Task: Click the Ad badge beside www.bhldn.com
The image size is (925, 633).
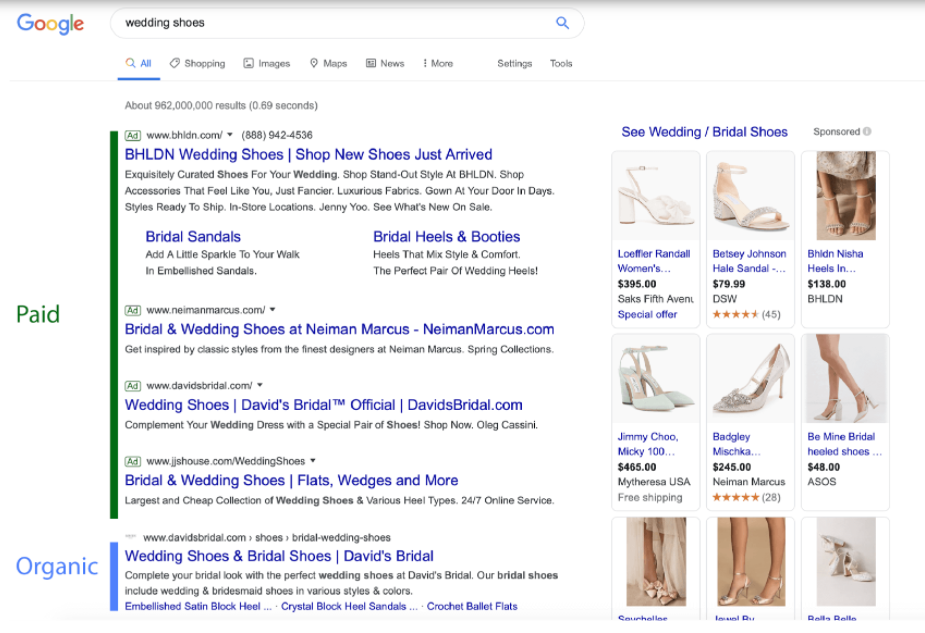Action: click(x=133, y=135)
